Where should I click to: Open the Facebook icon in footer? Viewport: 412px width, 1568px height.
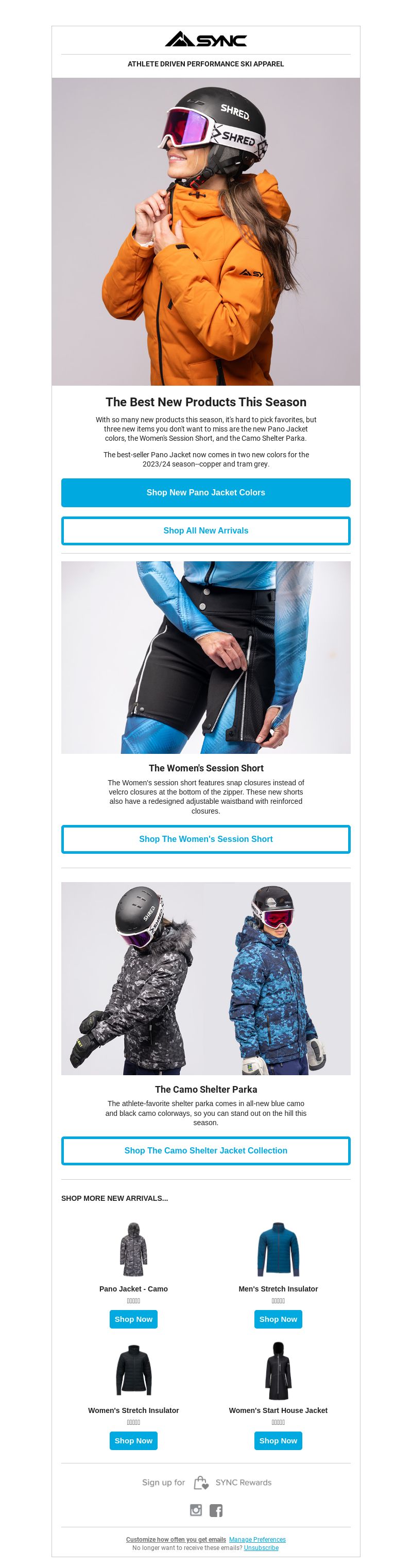coord(216,1510)
